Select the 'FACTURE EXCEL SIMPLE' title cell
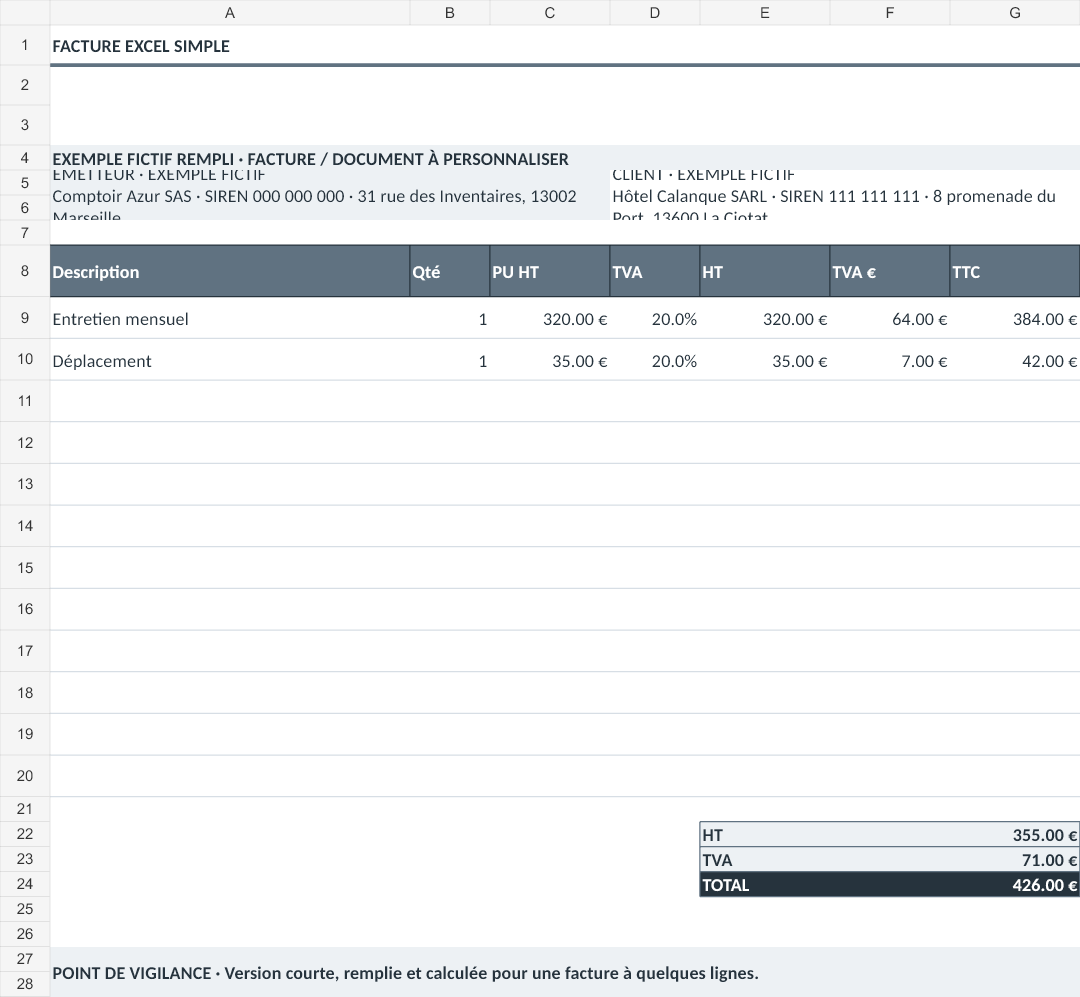The height and width of the screenshot is (997, 1080). click(x=565, y=45)
